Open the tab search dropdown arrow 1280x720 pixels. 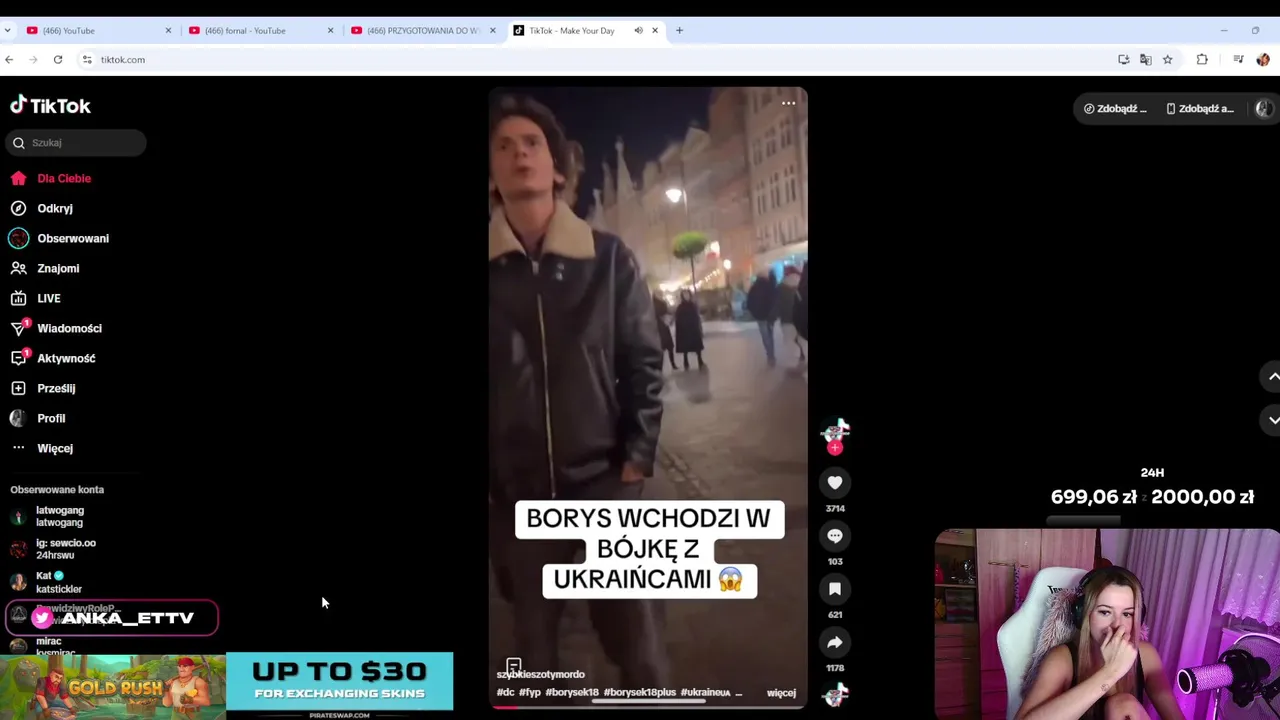[8, 30]
